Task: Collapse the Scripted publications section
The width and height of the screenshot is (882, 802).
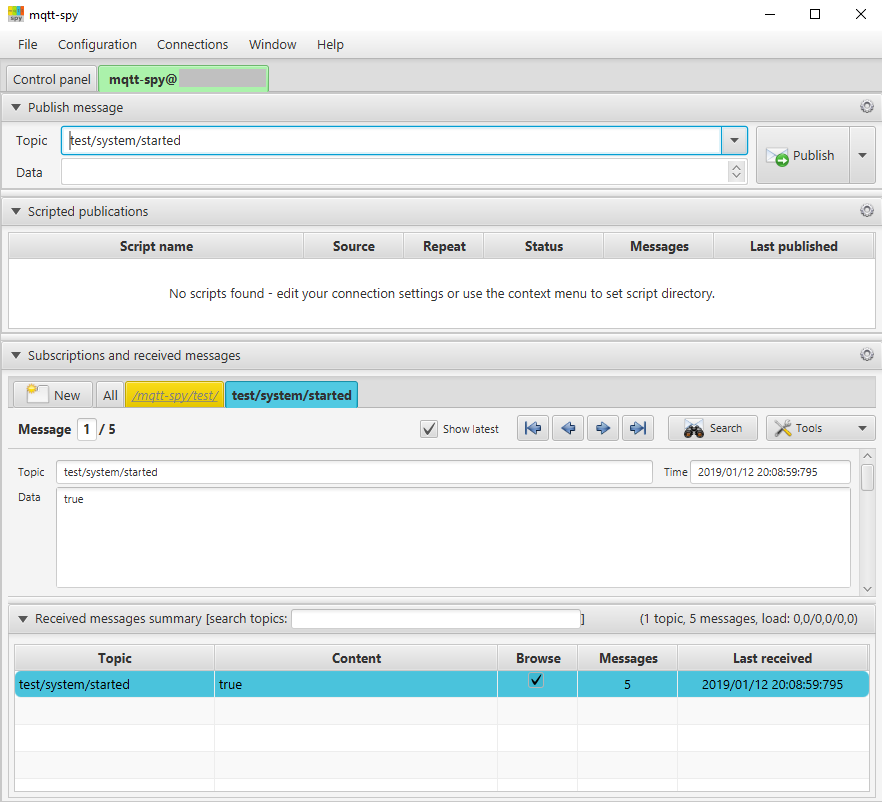Action: click(16, 211)
